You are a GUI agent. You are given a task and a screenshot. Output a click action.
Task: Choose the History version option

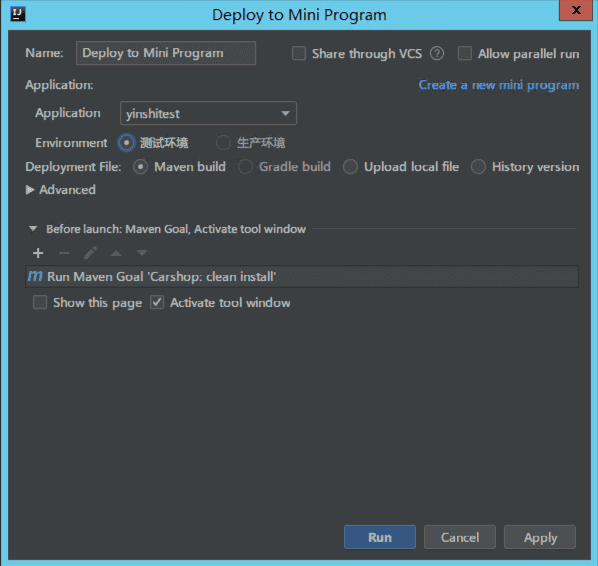pyautogui.click(x=478, y=167)
